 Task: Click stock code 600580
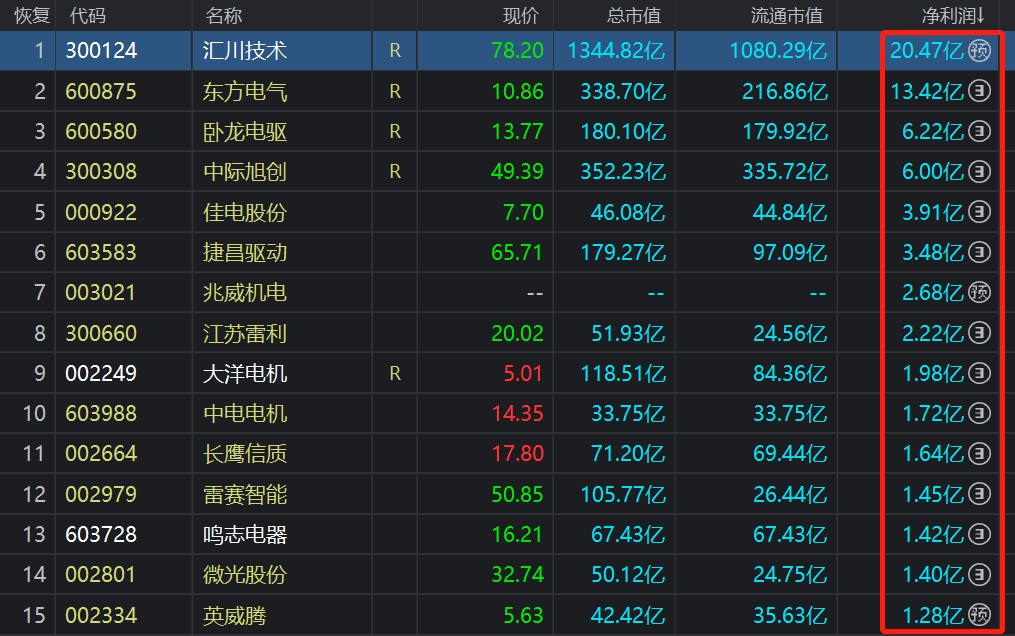[x=101, y=131]
